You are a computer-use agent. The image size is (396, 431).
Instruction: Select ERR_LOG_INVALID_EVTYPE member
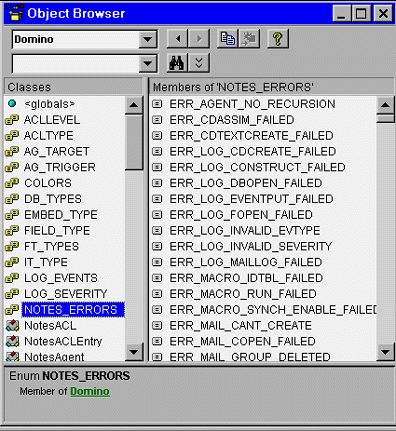tap(245, 231)
